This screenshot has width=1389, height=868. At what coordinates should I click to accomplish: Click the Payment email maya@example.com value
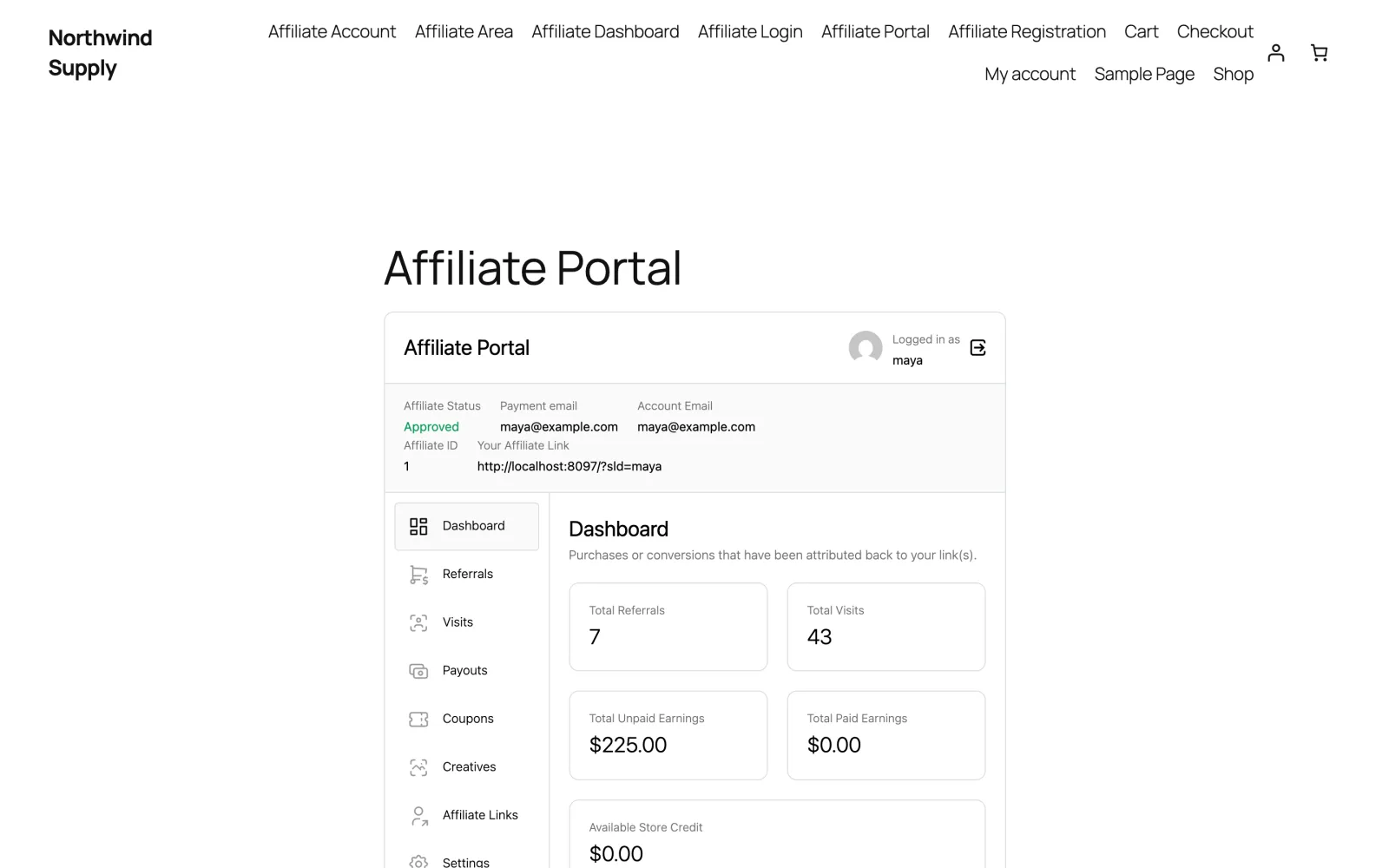point(559,426)
